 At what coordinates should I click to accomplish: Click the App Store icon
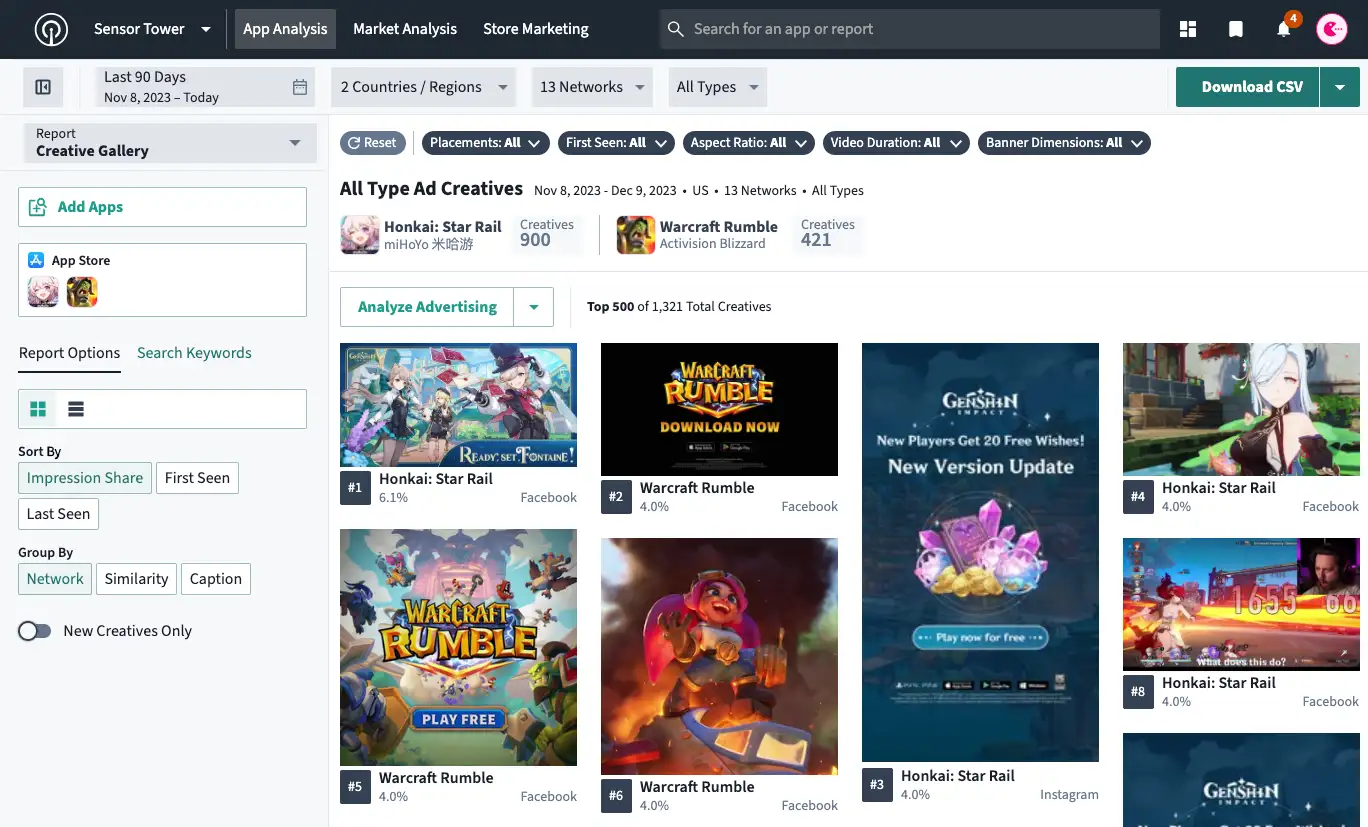36,260
